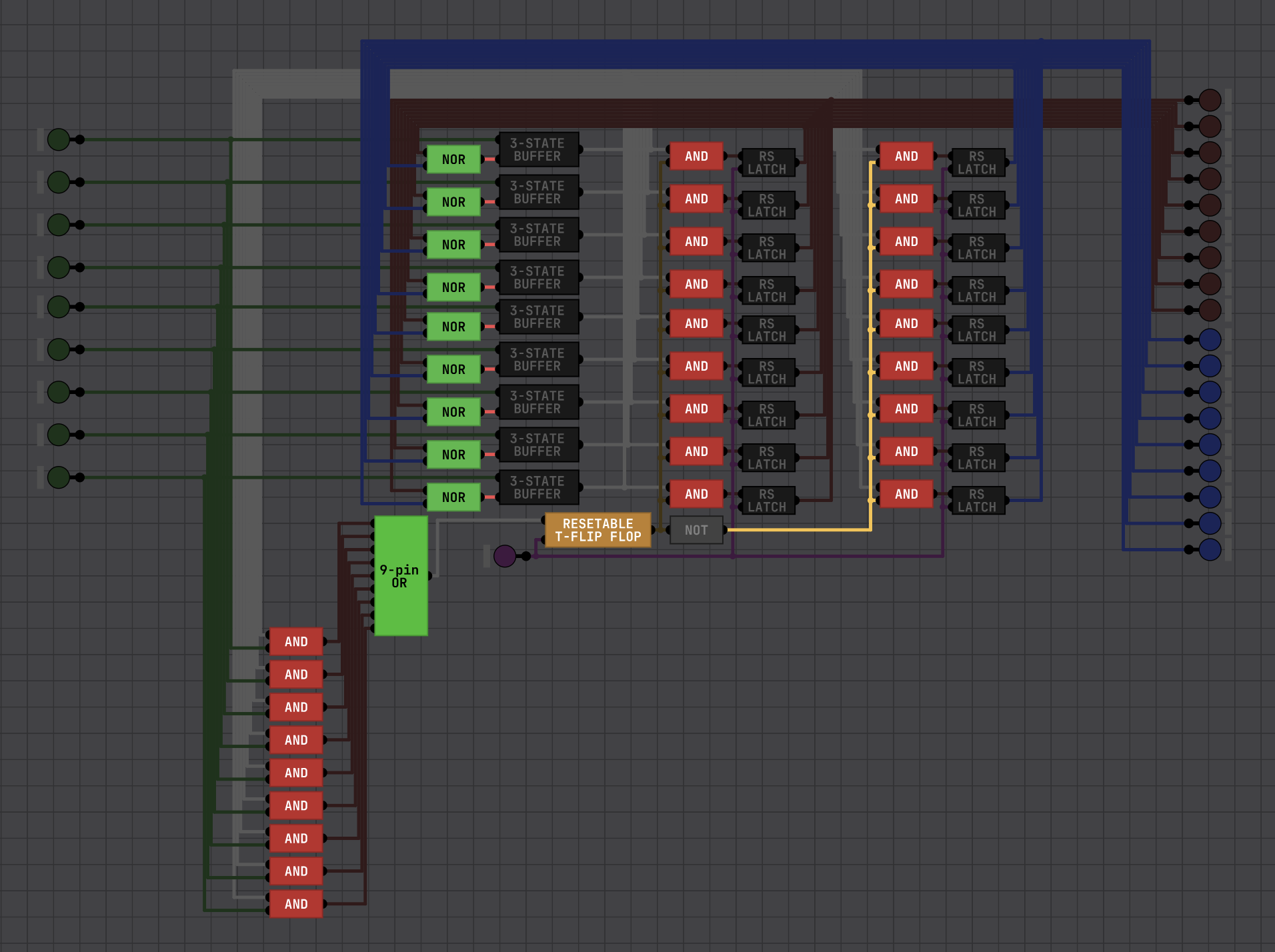Click the yellow wire leaving the NOT gate
The image size is (1275, 952).
[798, 530]
